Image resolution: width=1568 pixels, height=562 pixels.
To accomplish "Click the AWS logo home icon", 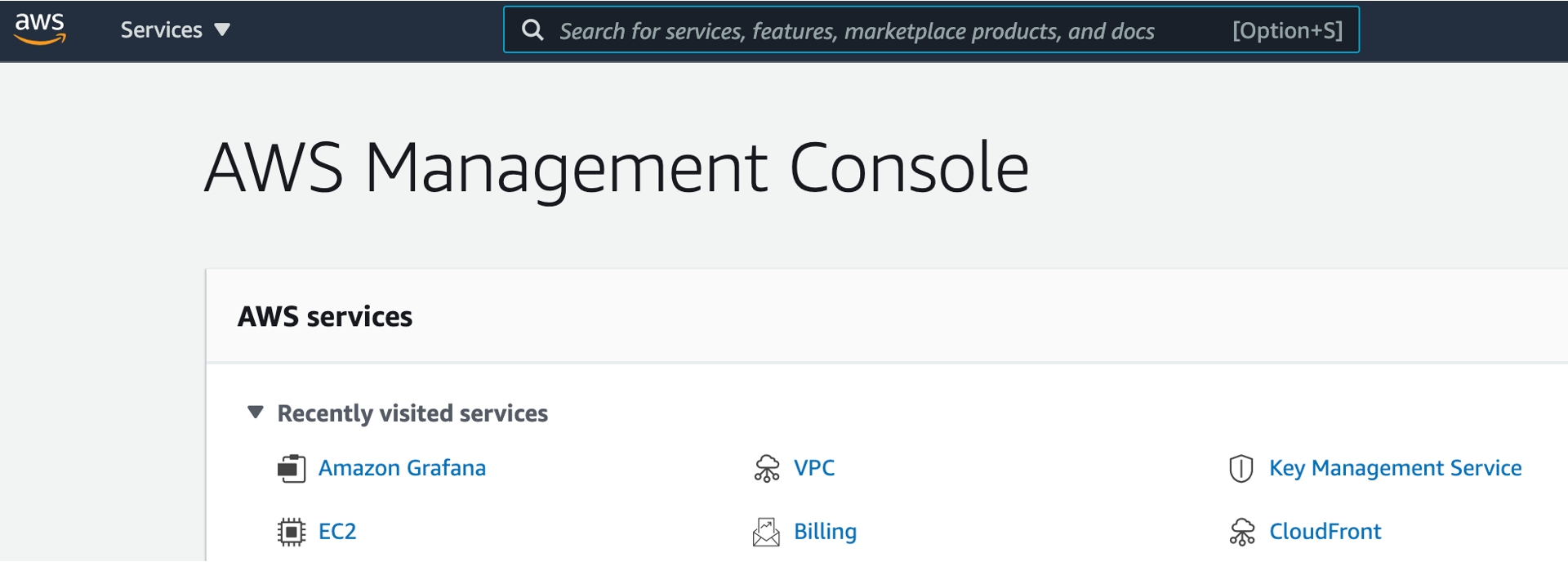I will (40, 29).
